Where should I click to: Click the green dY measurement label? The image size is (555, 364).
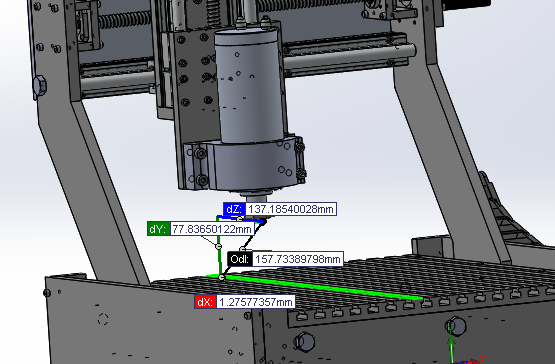click(158, 229)
